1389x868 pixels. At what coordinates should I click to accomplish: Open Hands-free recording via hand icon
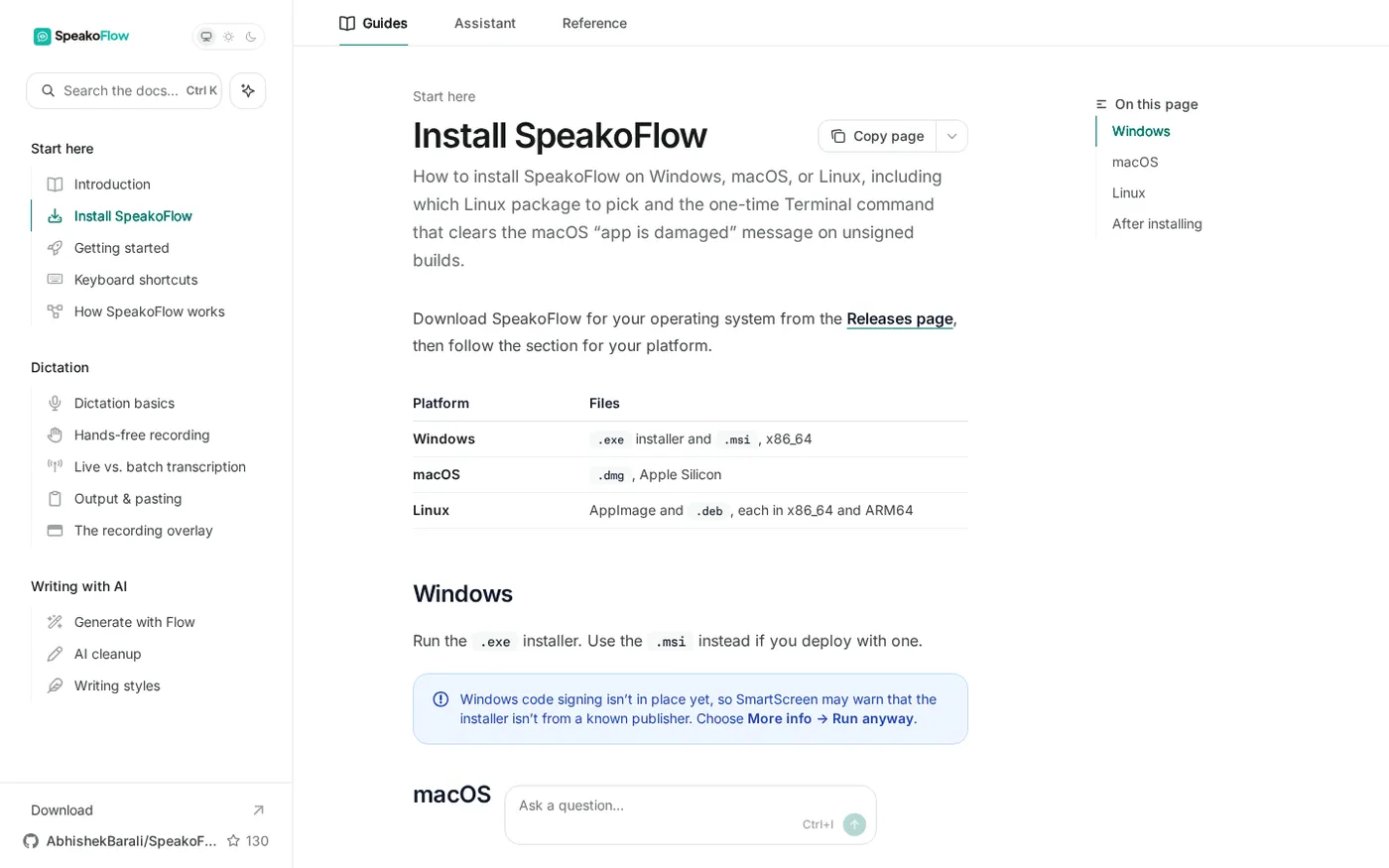[56, 434]
